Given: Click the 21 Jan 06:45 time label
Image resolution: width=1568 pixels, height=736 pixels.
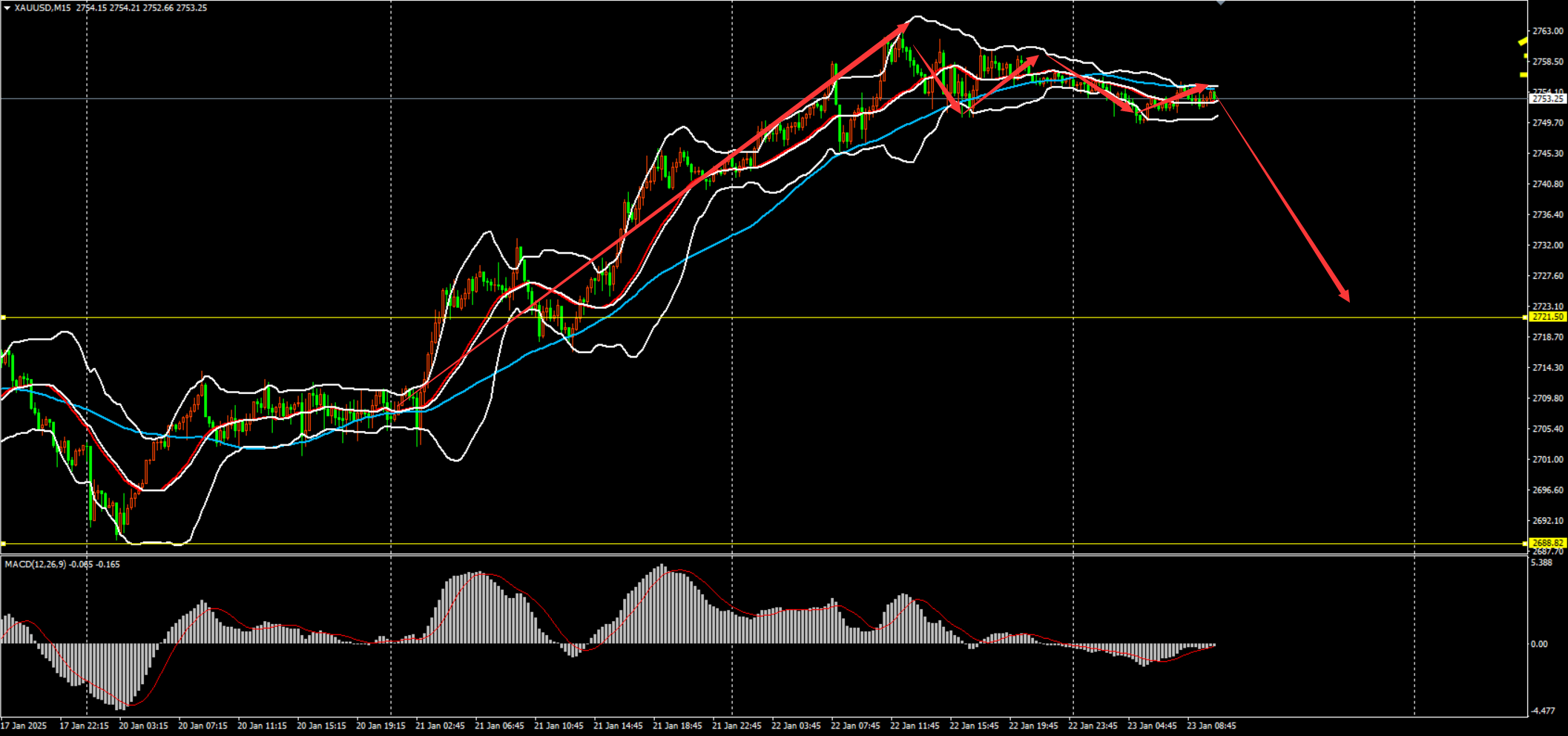Looking at the screenshot, I should pyautogui.click(x=499, y=726).
